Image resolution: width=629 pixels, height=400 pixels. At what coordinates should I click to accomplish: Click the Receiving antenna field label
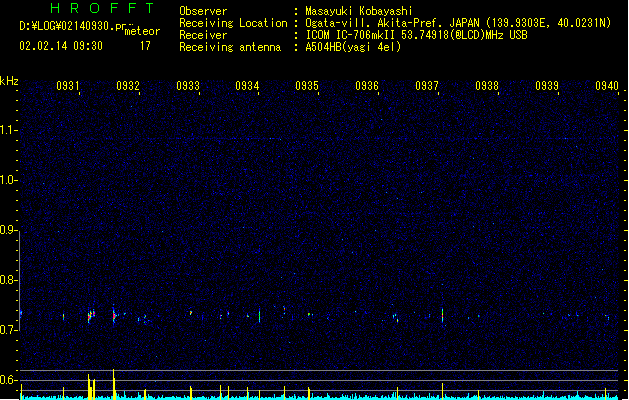click(230, 47)
